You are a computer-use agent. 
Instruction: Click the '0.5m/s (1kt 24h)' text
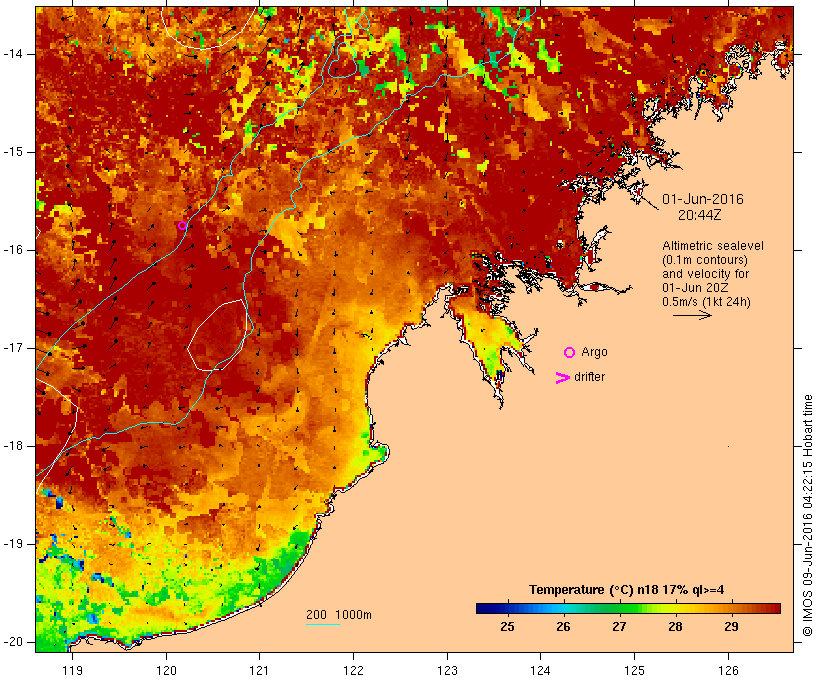pyautogui.click(x=706, y=302)
